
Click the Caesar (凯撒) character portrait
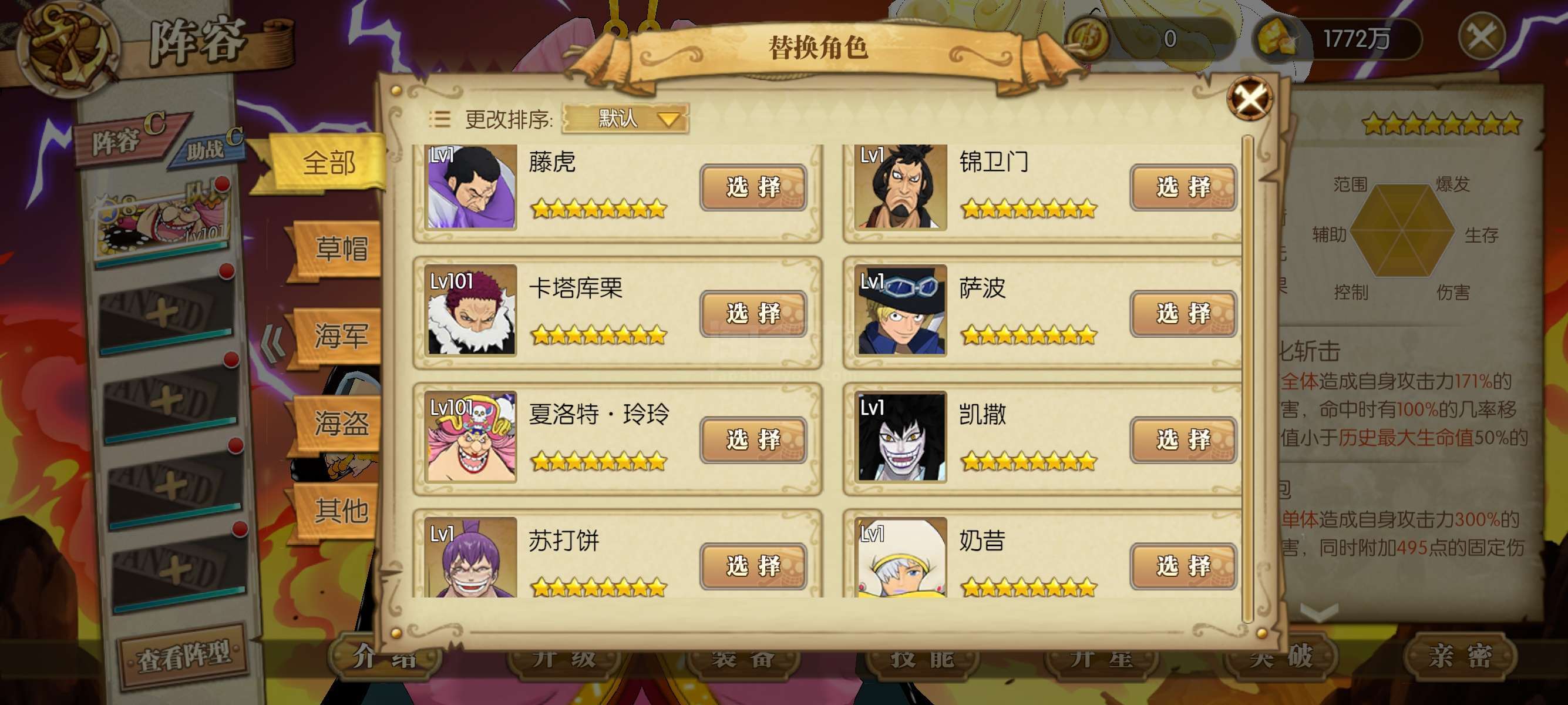pyautogui.click(x=901, y=437)
